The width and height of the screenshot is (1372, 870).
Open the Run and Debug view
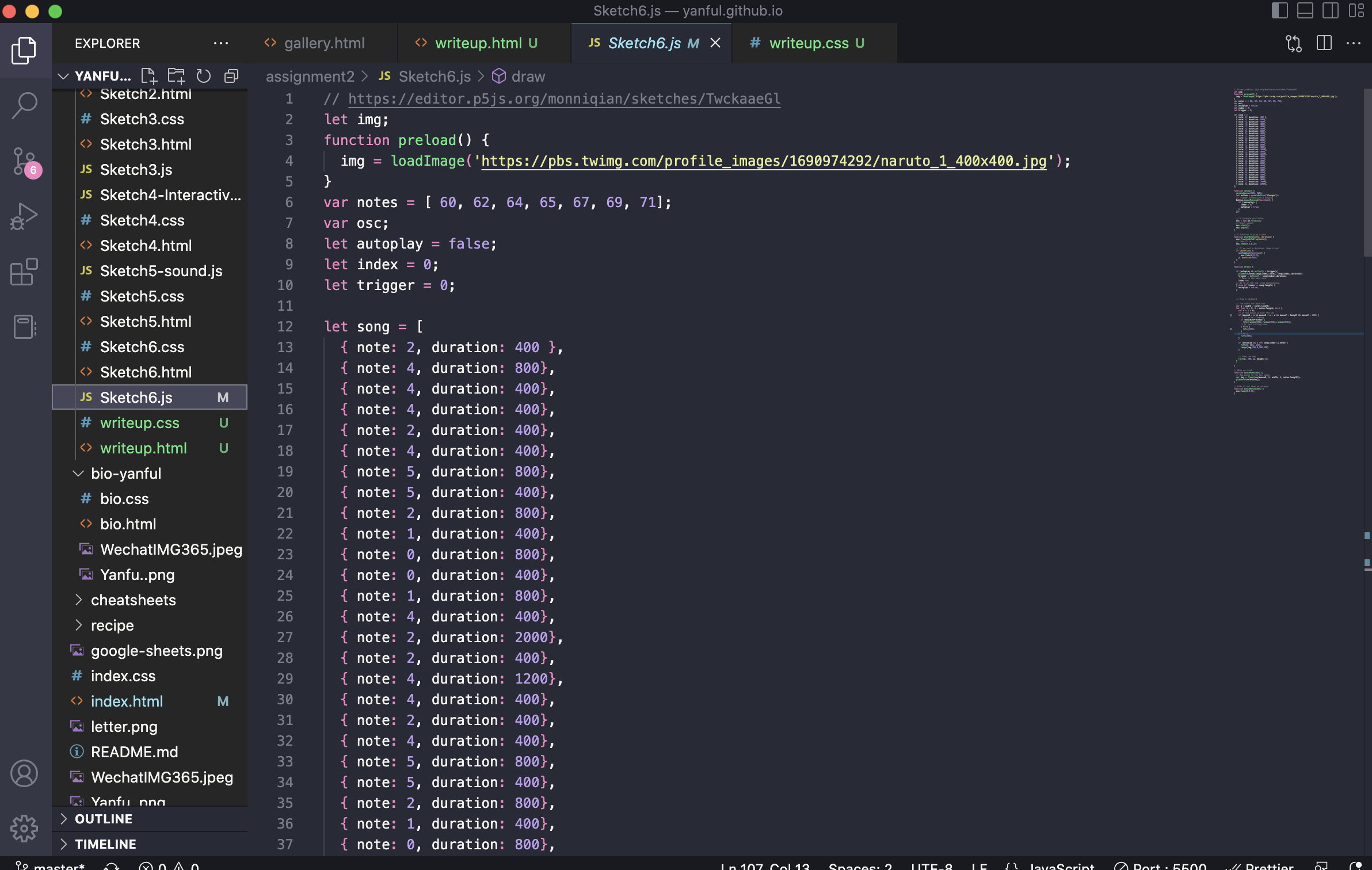[x=24, y=216]
